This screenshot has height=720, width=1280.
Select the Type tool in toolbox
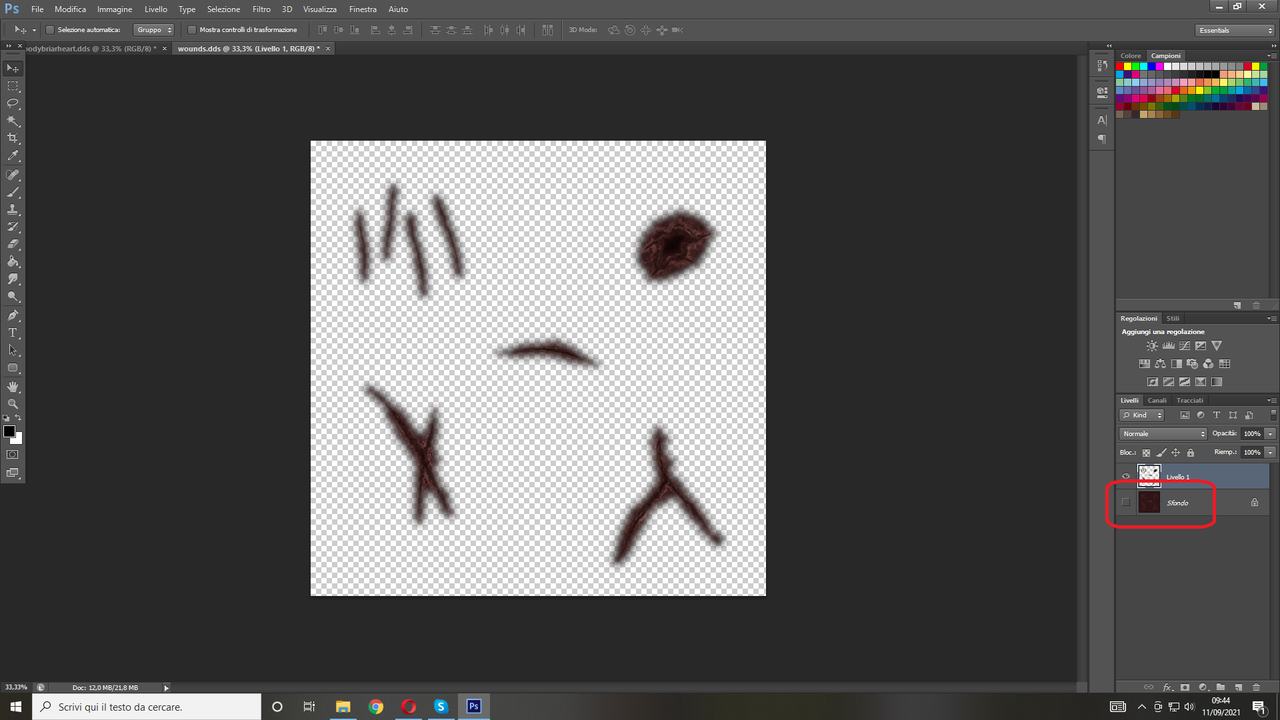point(13,332)
